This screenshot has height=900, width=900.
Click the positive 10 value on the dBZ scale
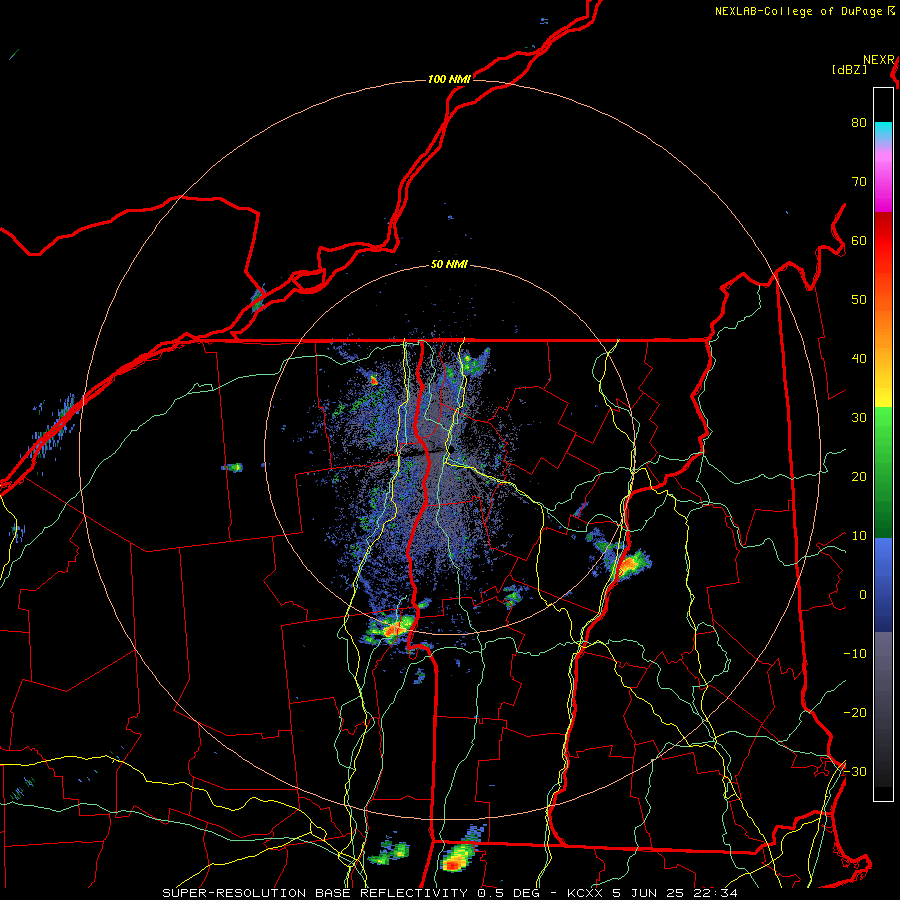click(859, 536)
